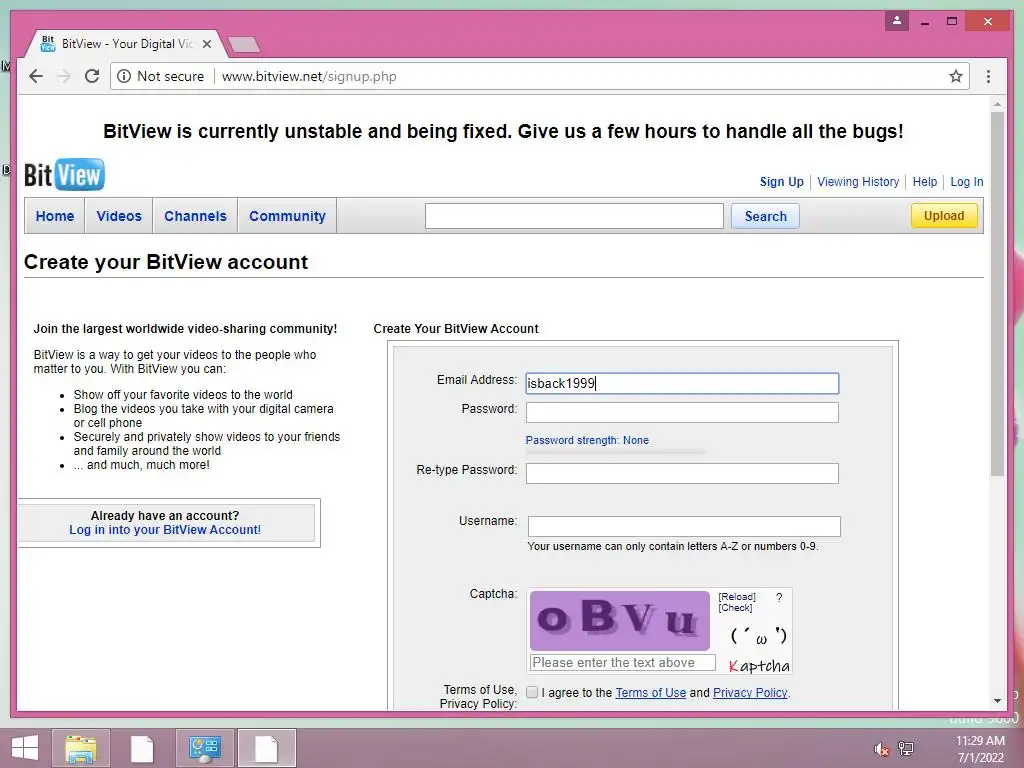The width and height of the screenshot is (1024, 768).
Task: Open the Windows Start button
Action: point(25,748)
